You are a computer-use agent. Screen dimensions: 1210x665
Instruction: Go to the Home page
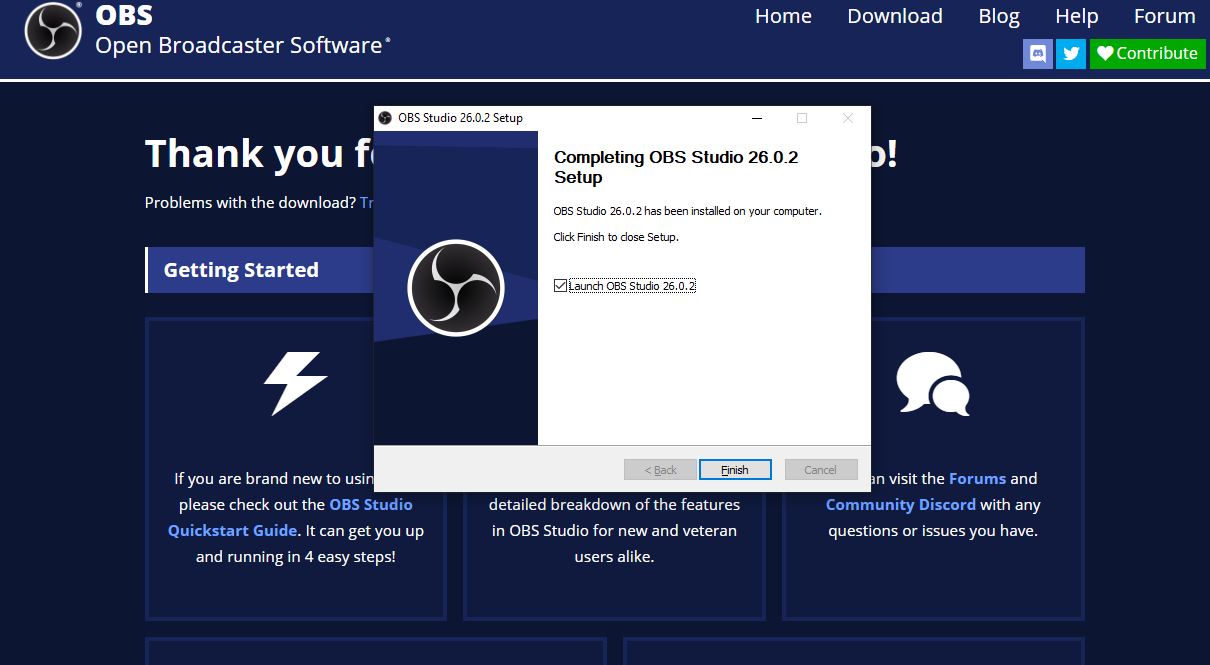pos(783,16)
